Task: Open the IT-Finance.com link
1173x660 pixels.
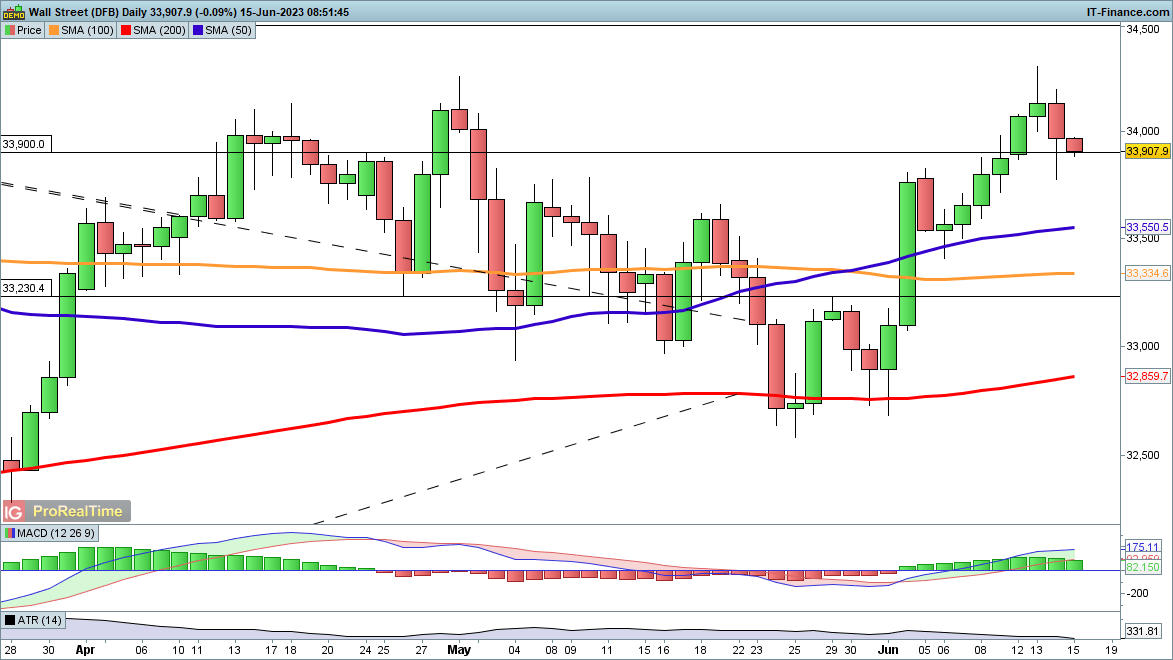Action: pos(1127,12)
